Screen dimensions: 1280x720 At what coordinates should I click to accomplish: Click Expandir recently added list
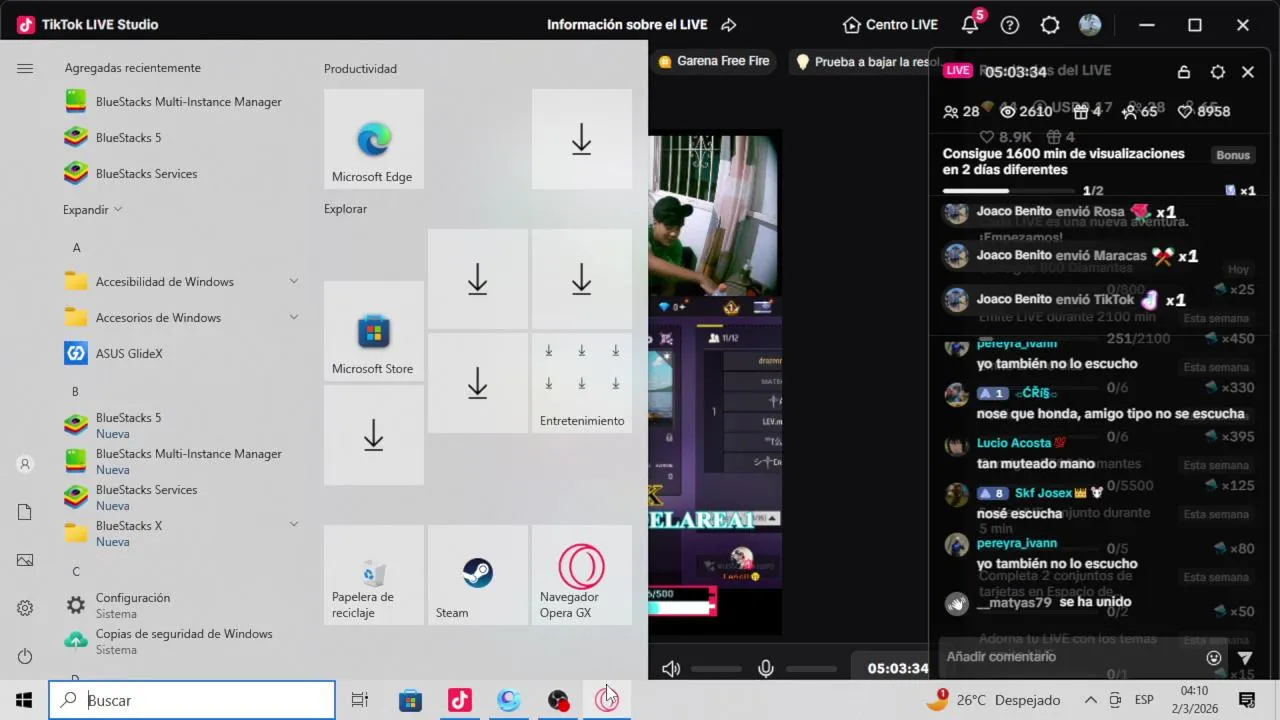(92, 210)
